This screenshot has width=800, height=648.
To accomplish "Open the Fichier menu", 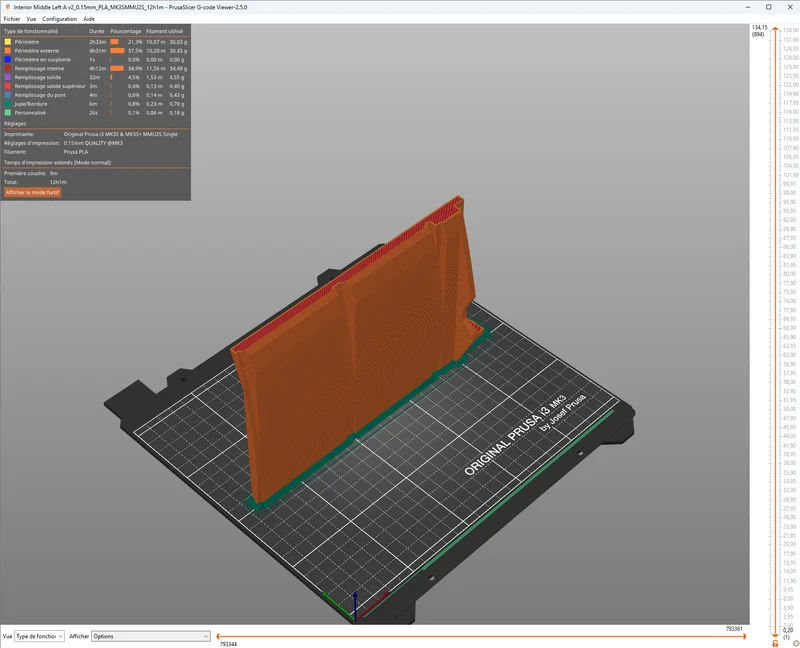I will click(12, 19).
